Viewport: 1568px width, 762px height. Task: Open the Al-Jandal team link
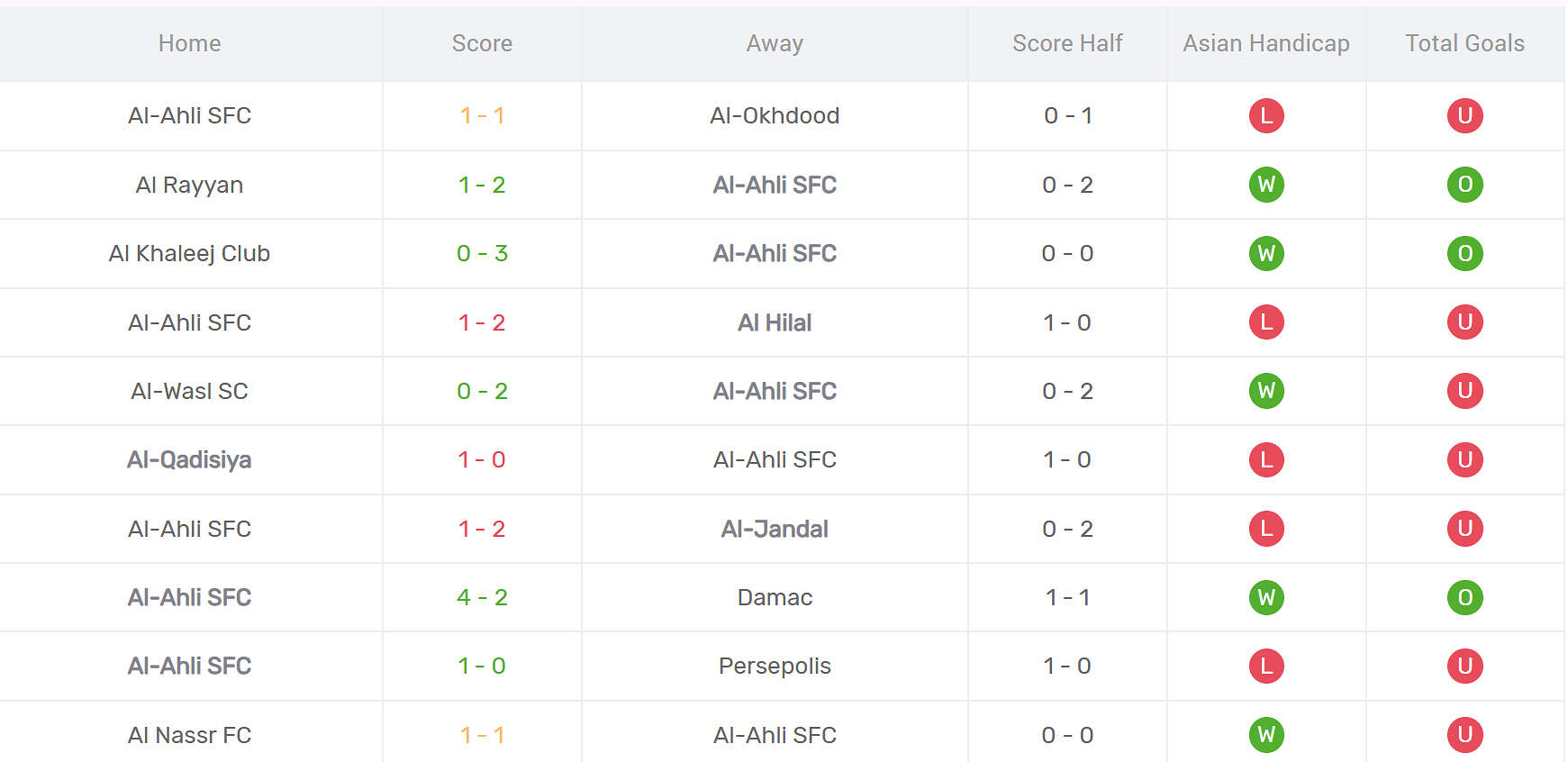[x=775, y=529]
